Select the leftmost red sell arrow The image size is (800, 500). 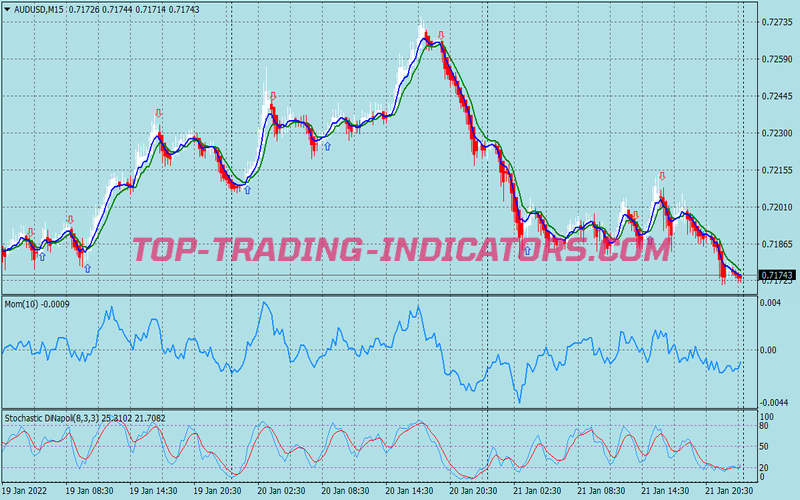31,232
